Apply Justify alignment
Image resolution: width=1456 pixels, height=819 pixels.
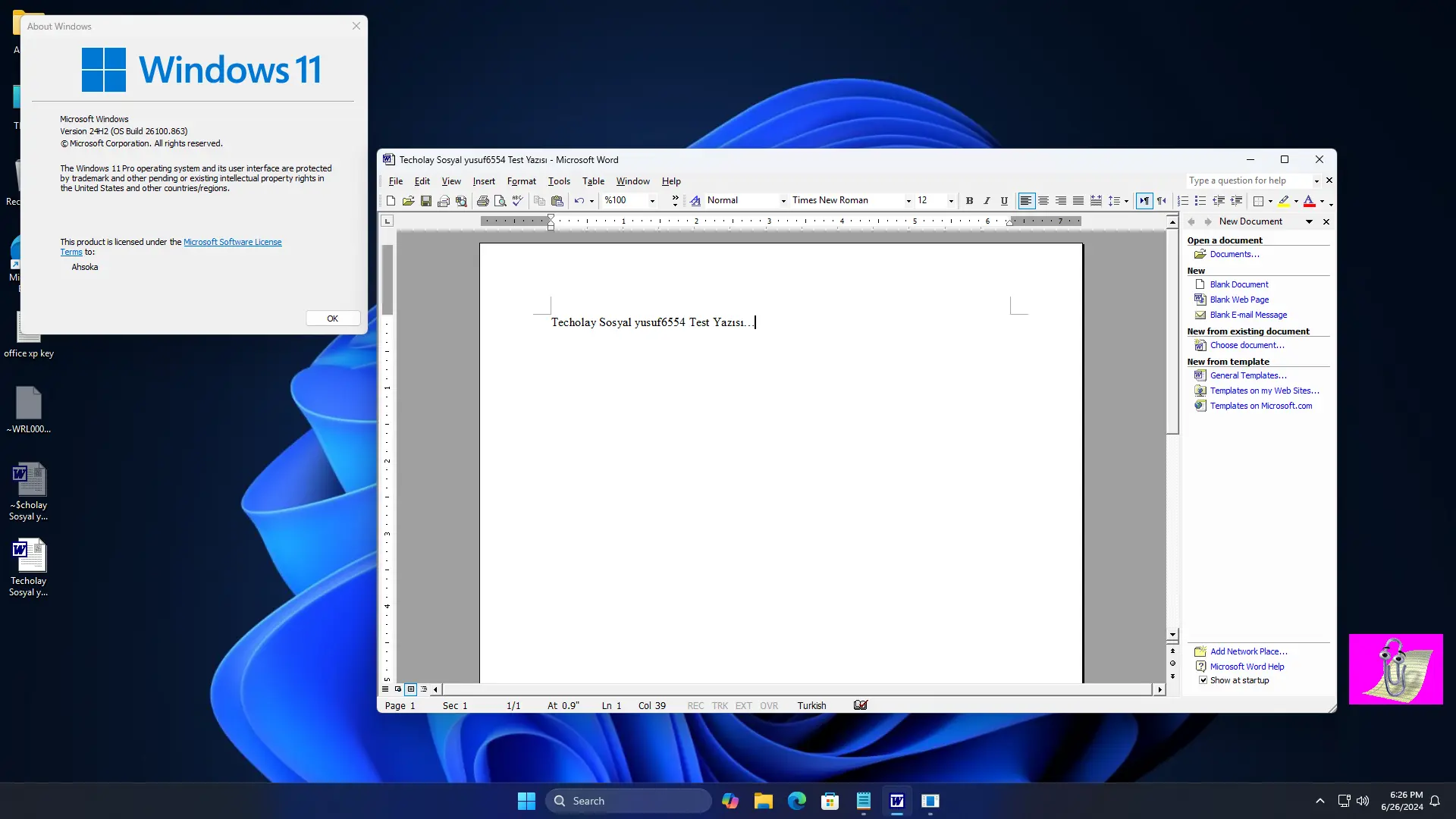click(1078, 201)
